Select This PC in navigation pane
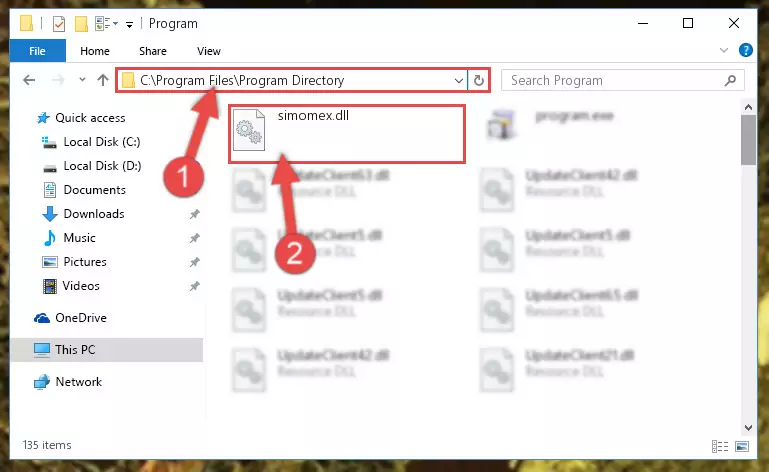Screen dimensions: 769x472 pos(106,350)
